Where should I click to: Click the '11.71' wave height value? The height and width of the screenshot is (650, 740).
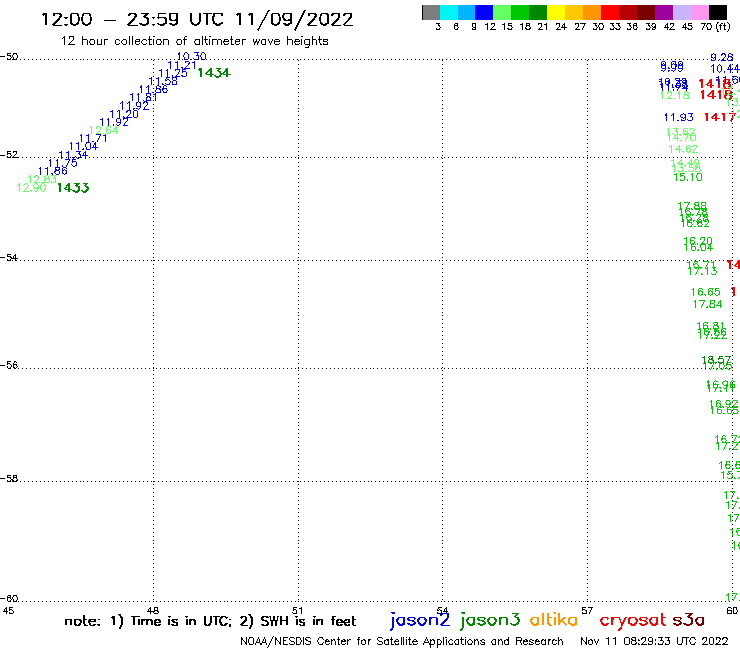coord(93,139)
